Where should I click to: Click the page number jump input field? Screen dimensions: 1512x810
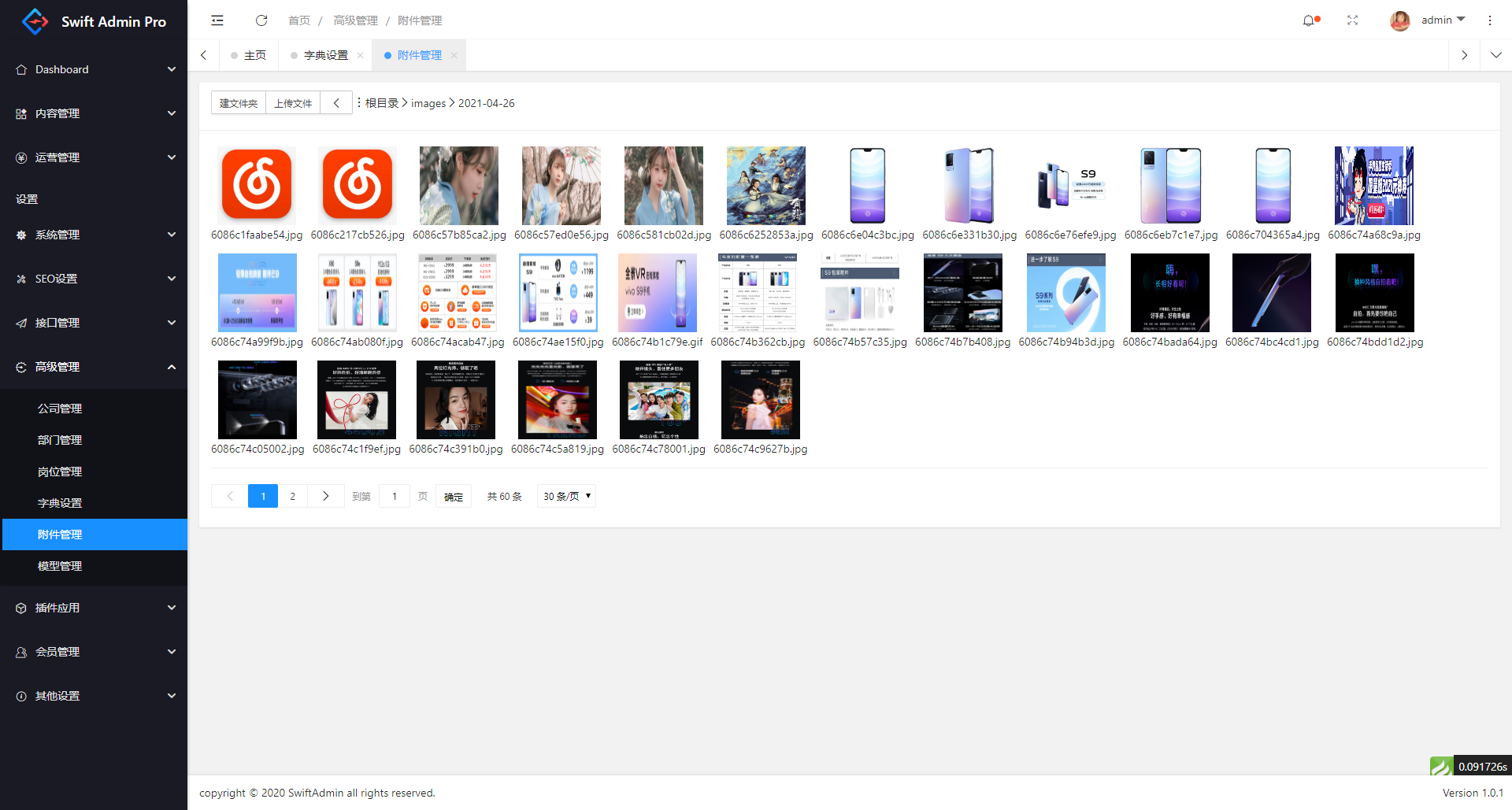tap(395, 496)
